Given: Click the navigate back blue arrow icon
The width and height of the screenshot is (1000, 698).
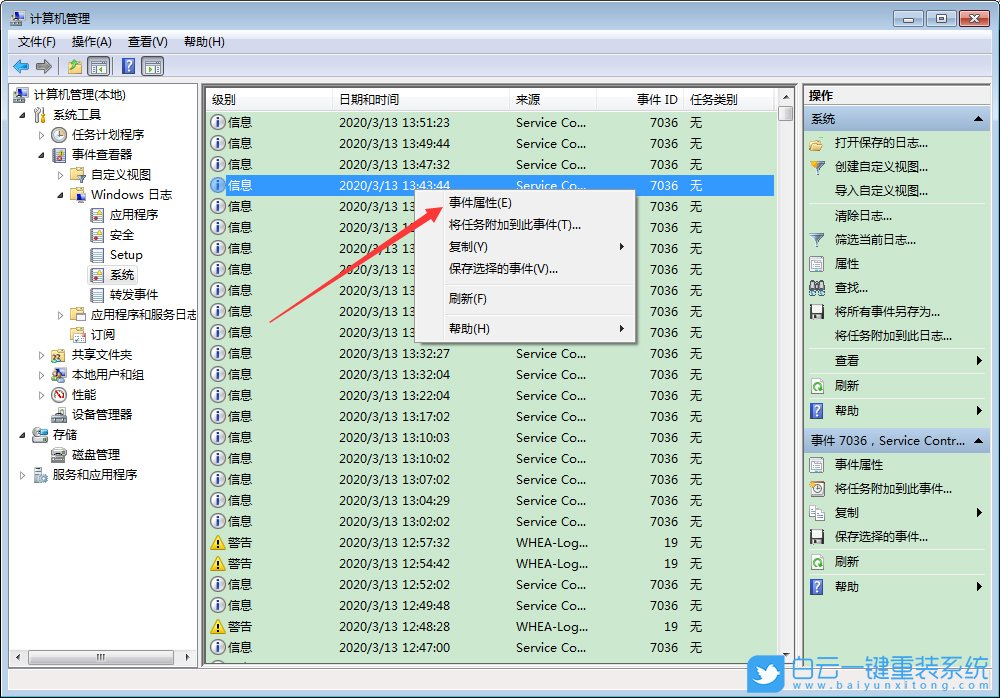Looking at the screenshot, I should (x=21, y=66).
